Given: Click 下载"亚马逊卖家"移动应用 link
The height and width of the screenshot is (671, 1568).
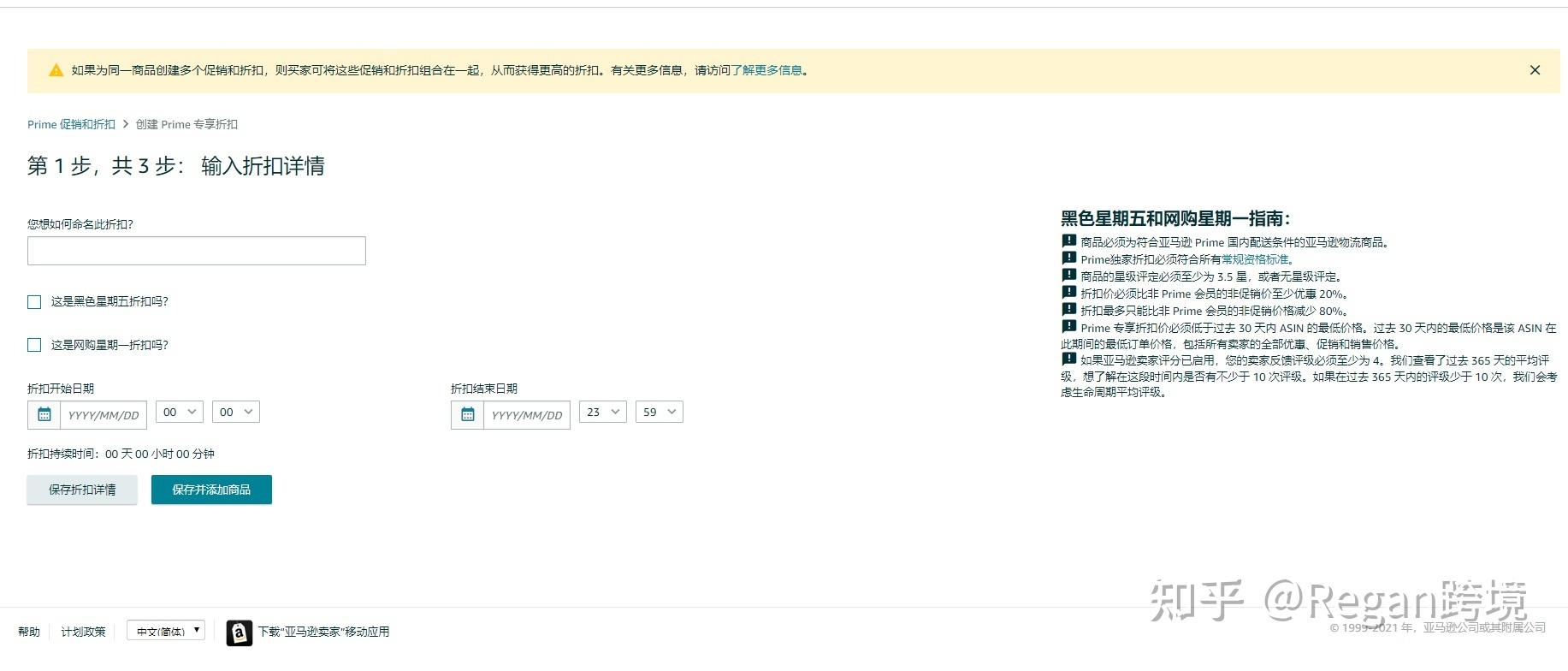Looking at the screenshot, I should 324,632.
